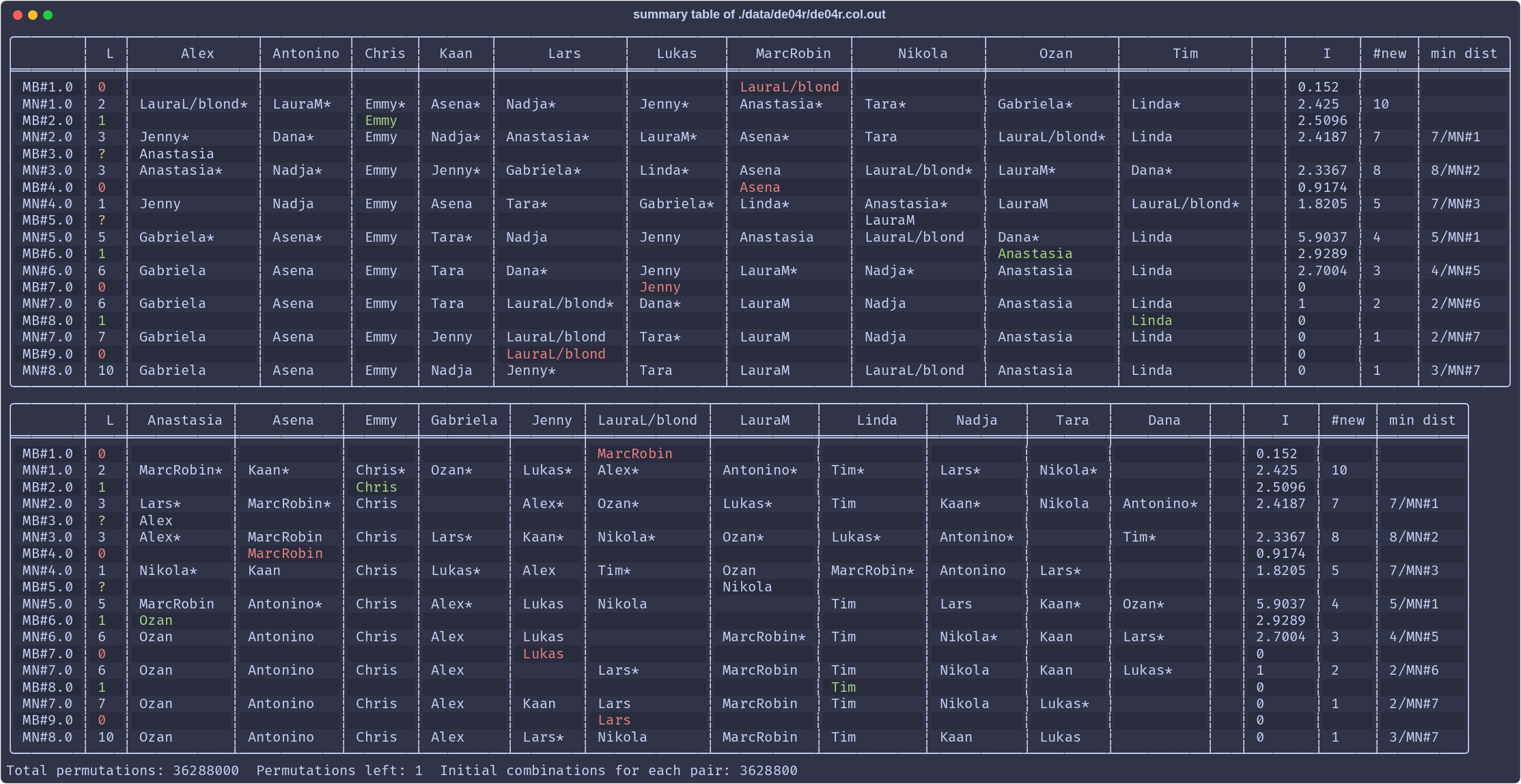
Task: Click 'Gabriela*' under Ozan in top MN#1.0 row
Action: 1035,104
